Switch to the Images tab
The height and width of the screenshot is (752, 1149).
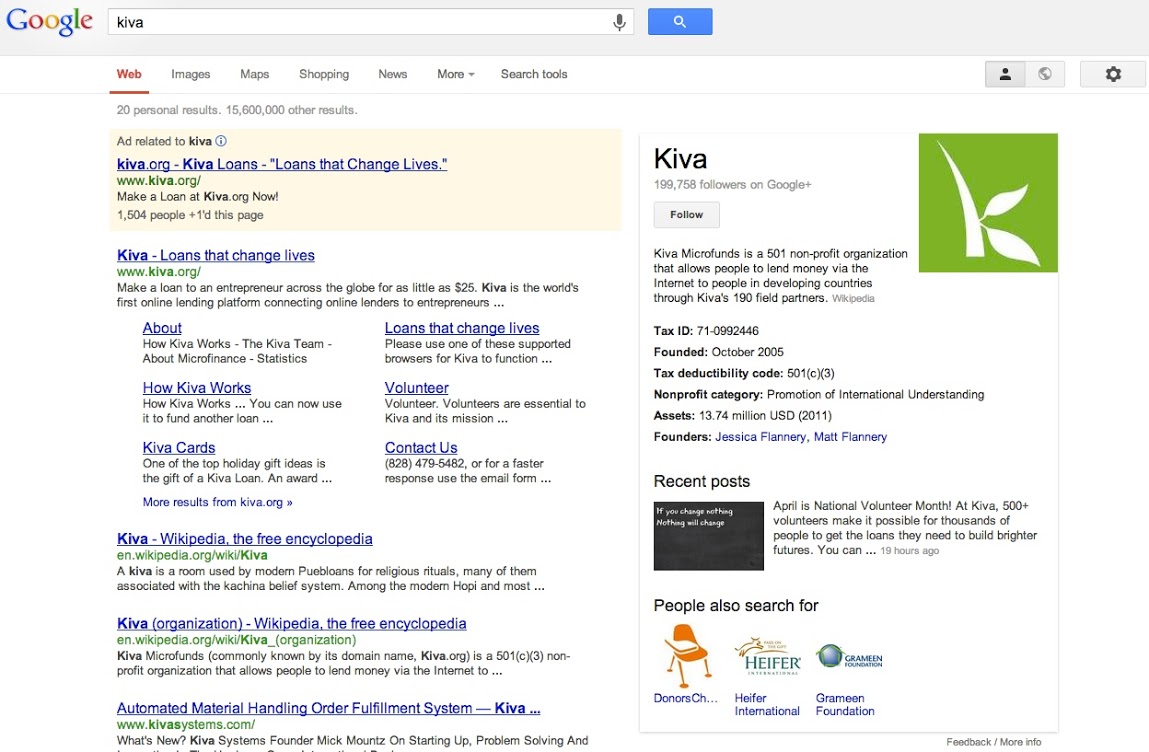coord(191,74)
